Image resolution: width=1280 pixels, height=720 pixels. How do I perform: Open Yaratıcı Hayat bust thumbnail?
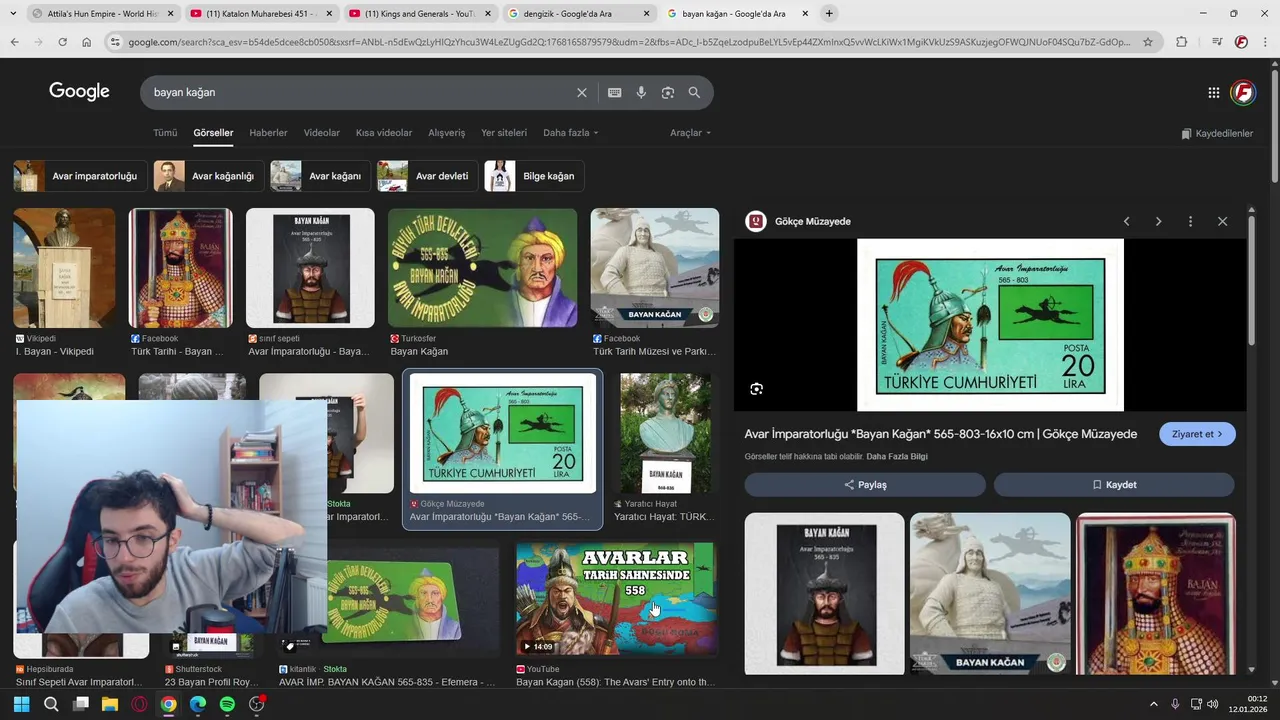click(665, 433)
